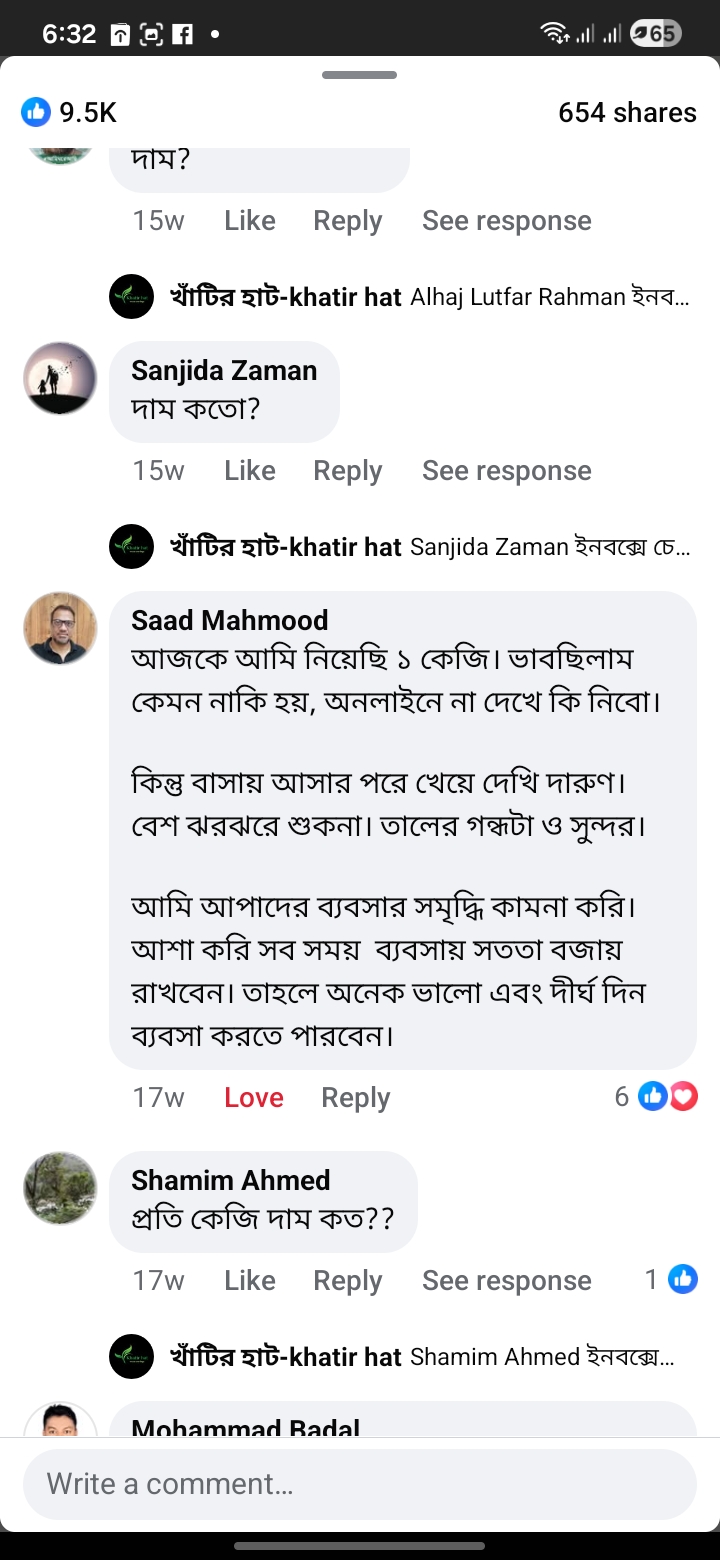
Task: Open Shamim Ahmed's profile picture
Action: 60,1188
